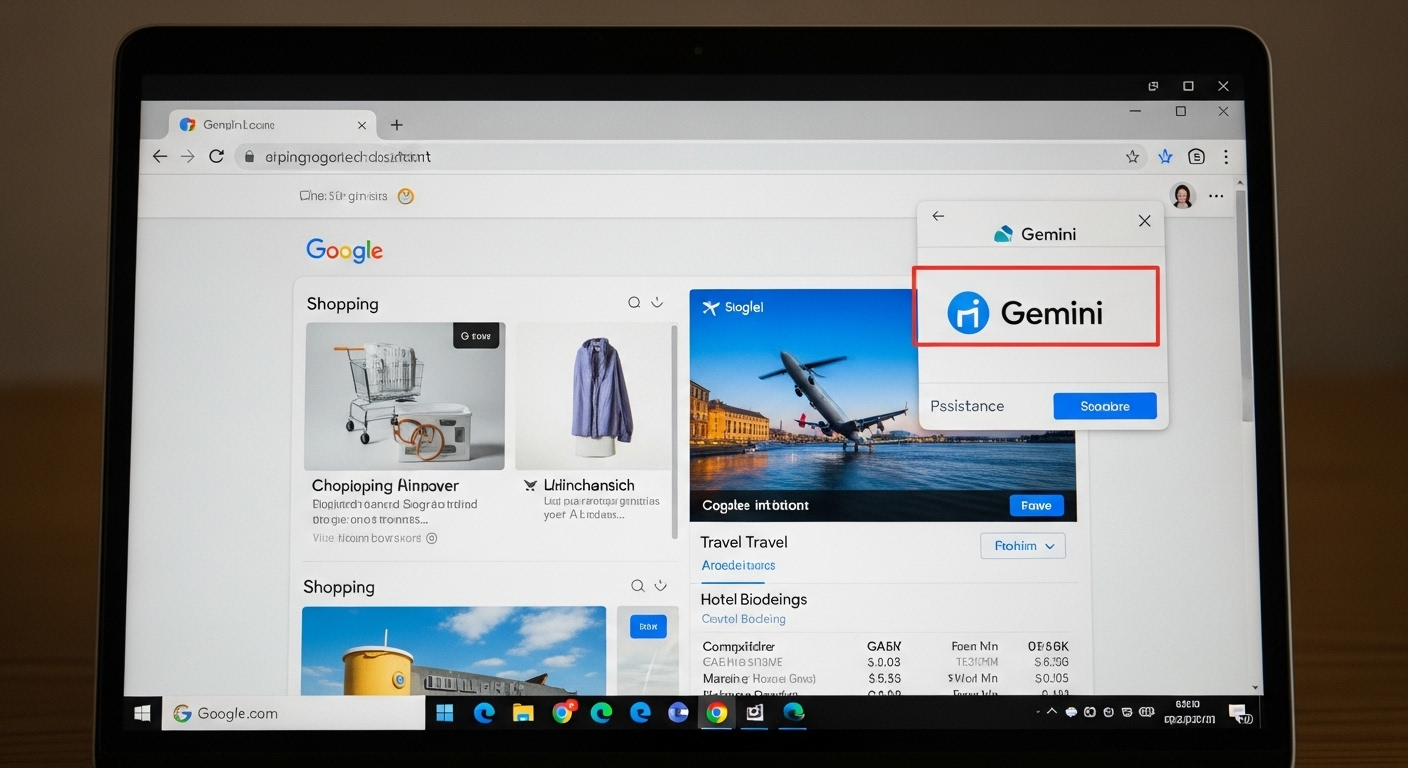This screenshot has width=1408, height=768.
Task: Click the 'Hotel Biodeings' heading
Action: (754, 599)
